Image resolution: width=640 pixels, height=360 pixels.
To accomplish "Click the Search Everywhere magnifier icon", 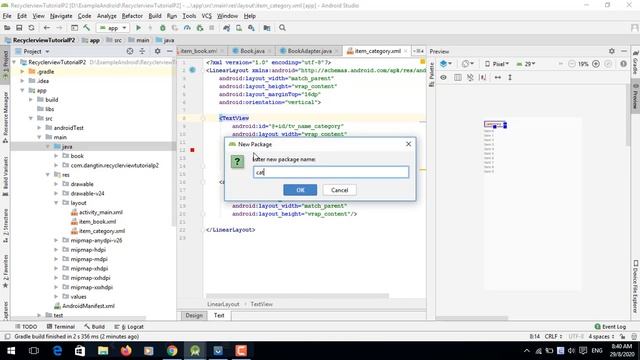I will 282,28.
